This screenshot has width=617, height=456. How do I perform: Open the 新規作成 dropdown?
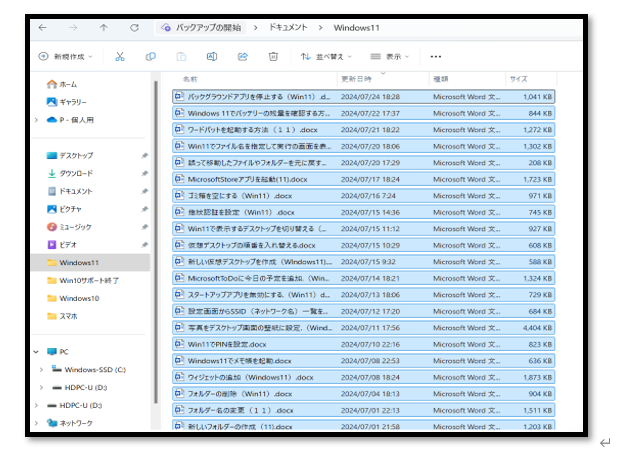click(65, 57)
